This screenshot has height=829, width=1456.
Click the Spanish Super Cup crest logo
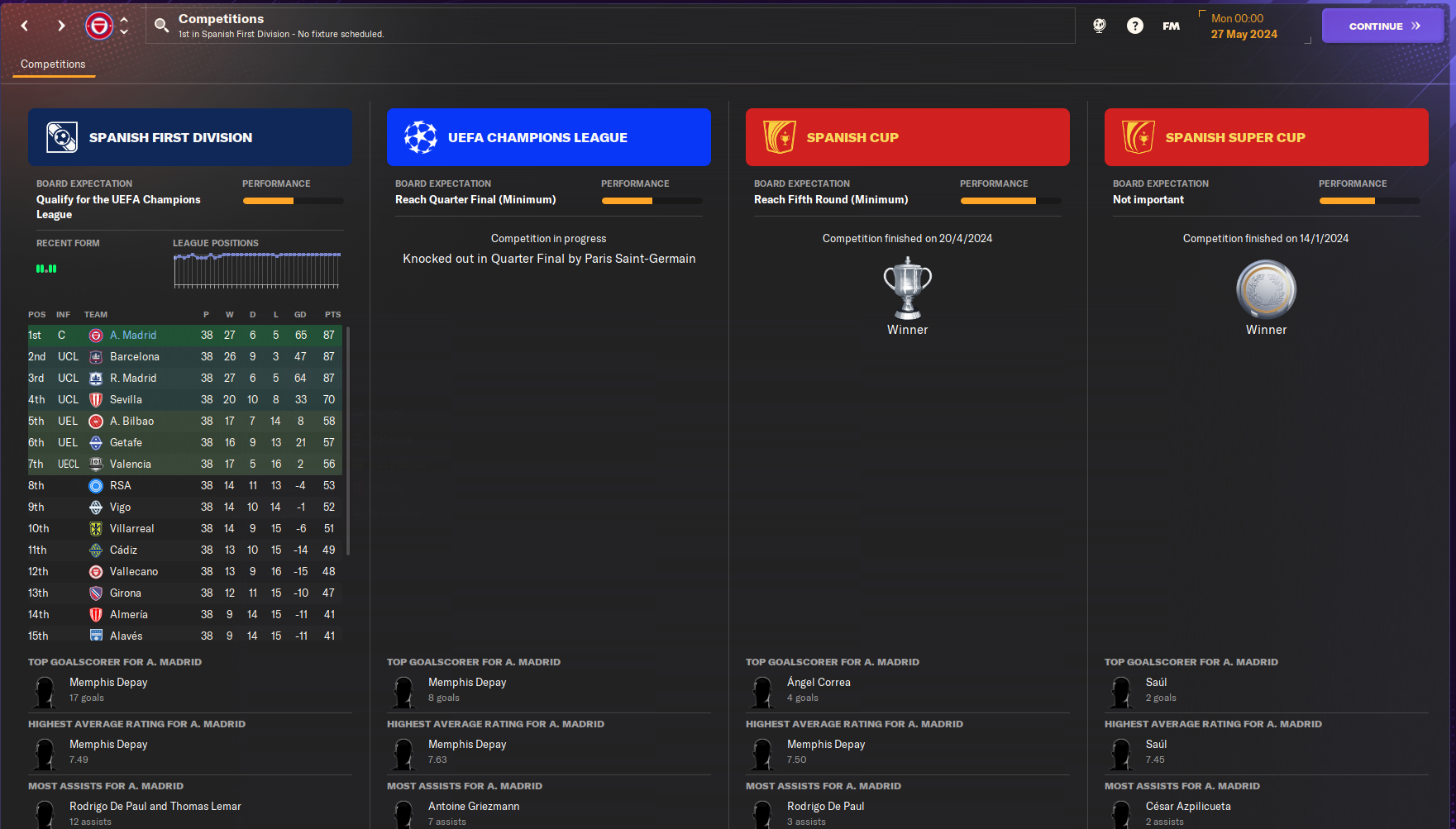[1139, 137]
